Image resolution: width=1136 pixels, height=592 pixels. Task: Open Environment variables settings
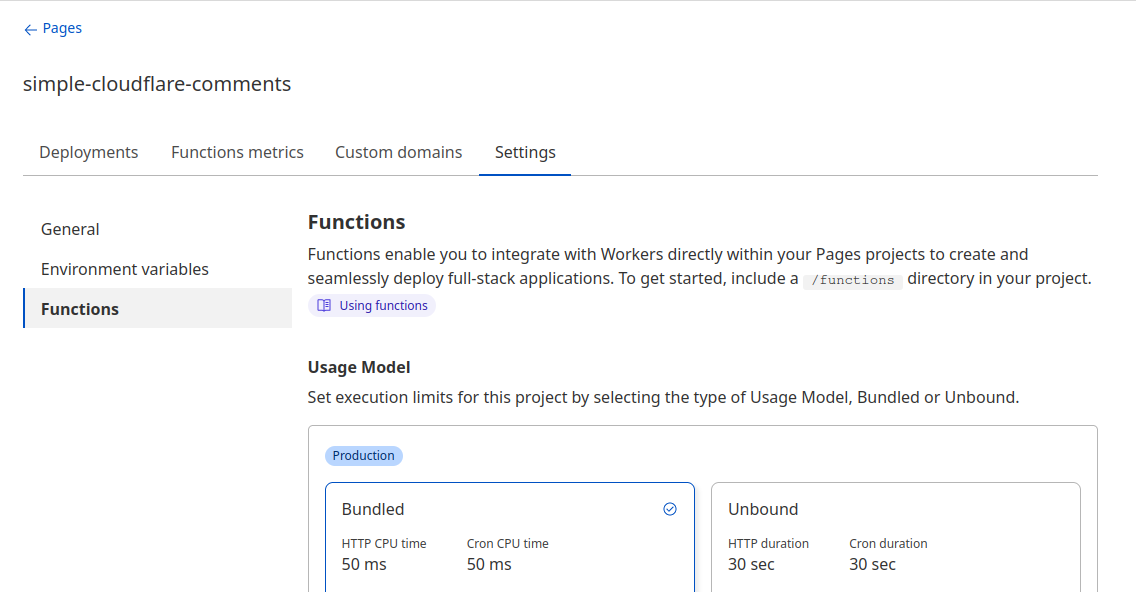point(124,269)
